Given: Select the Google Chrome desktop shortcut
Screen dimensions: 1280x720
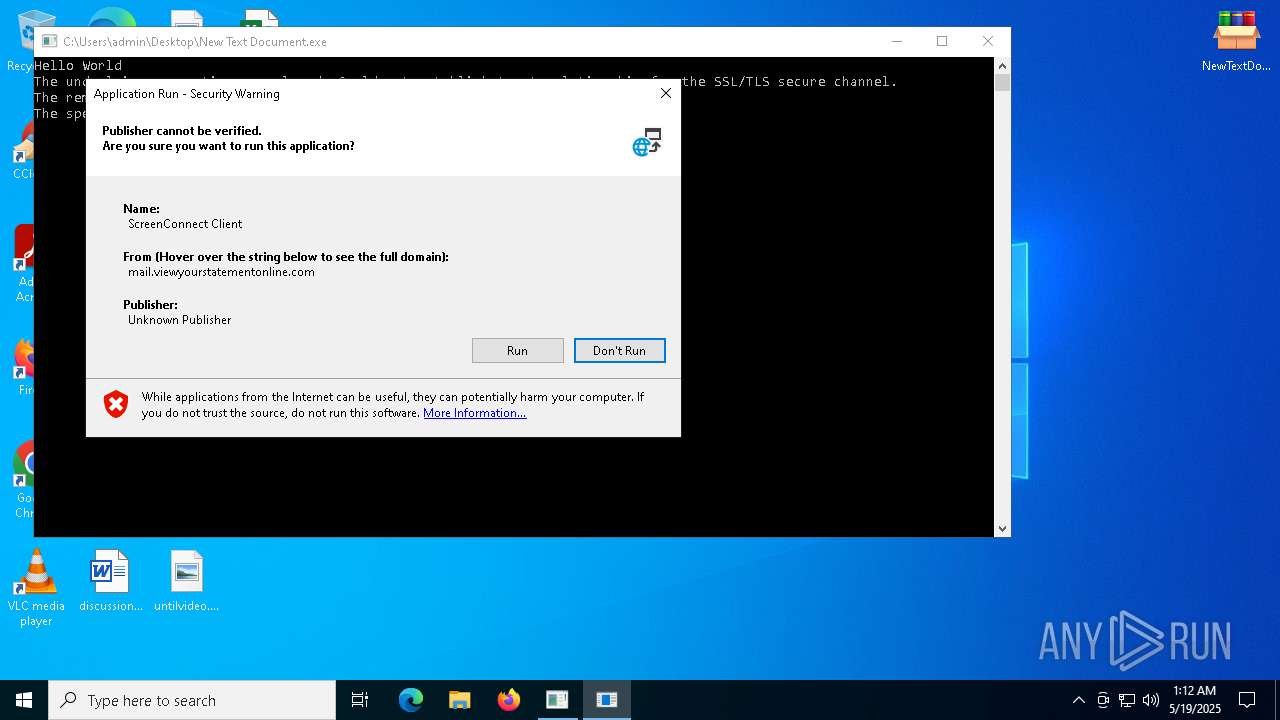Looking at the screenshot, I should [24, 480].
